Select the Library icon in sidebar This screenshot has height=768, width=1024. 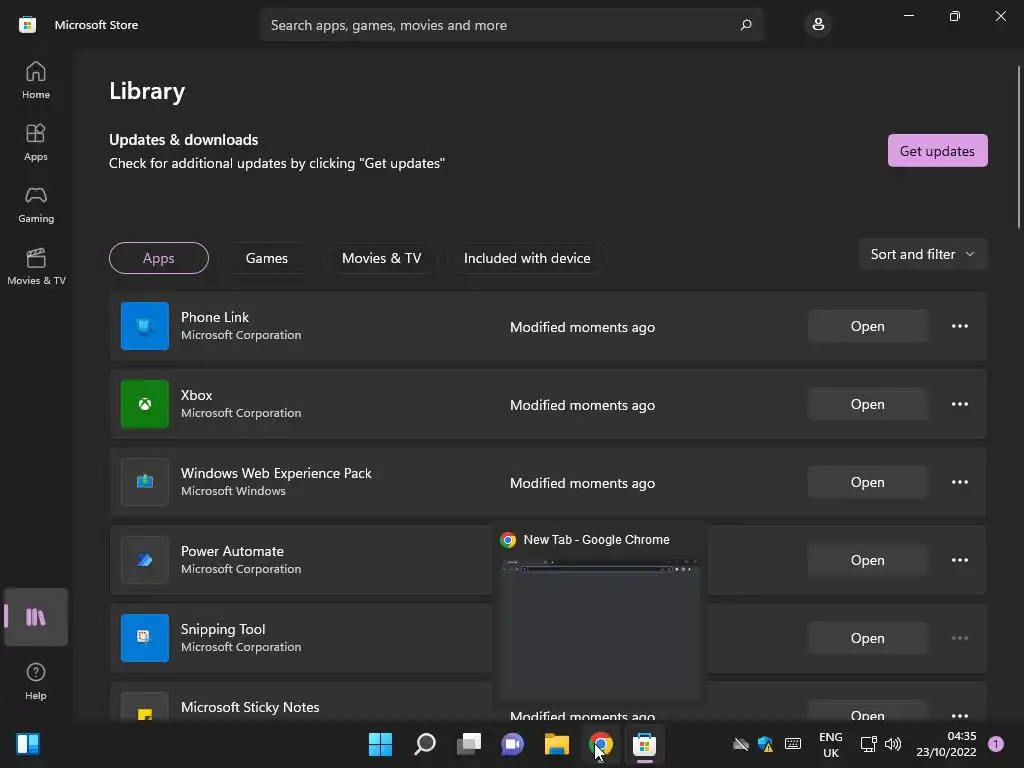(x=36, y=617)
